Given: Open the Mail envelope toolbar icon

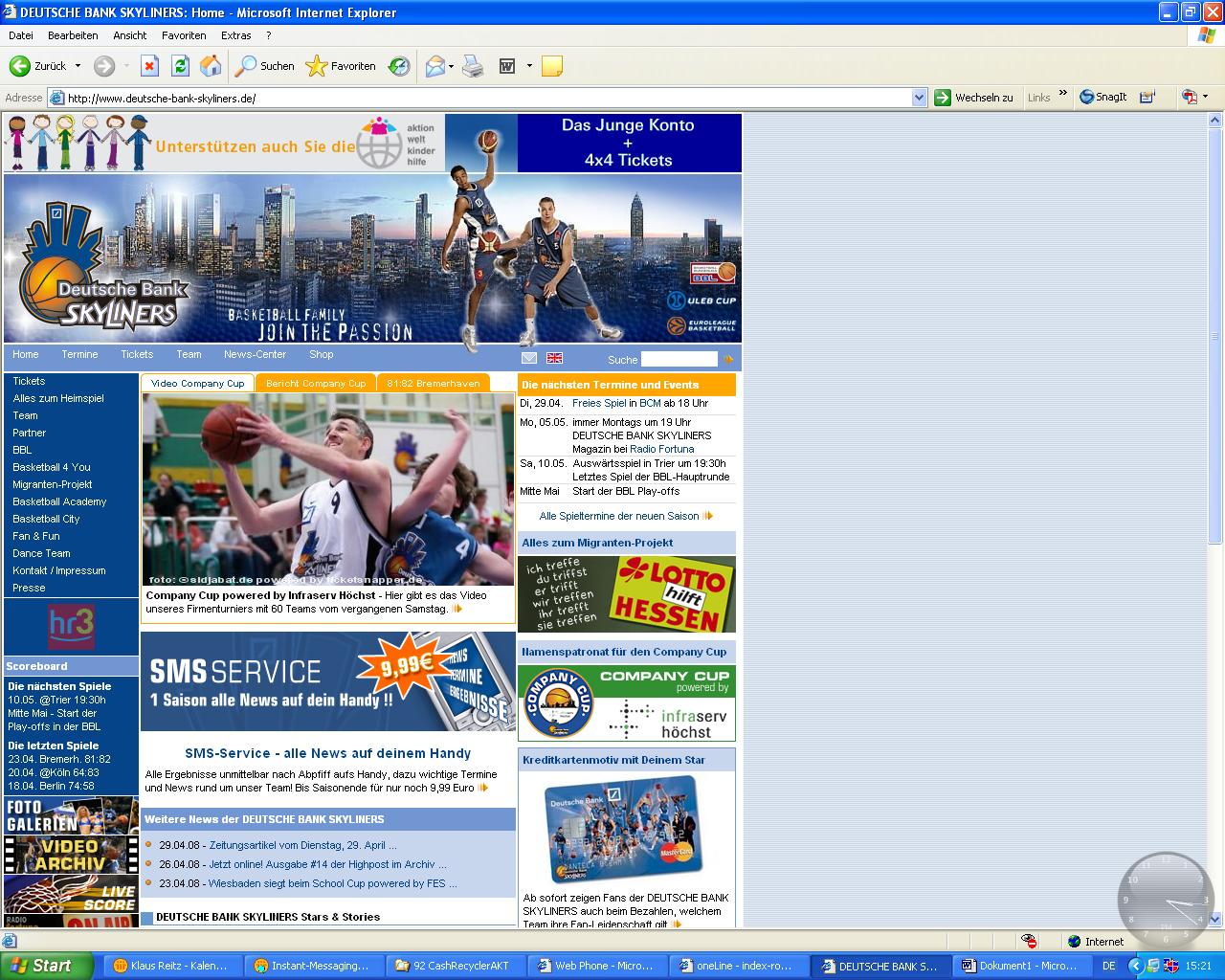Looking at the screenshot, I should click(x=435, y=66).
